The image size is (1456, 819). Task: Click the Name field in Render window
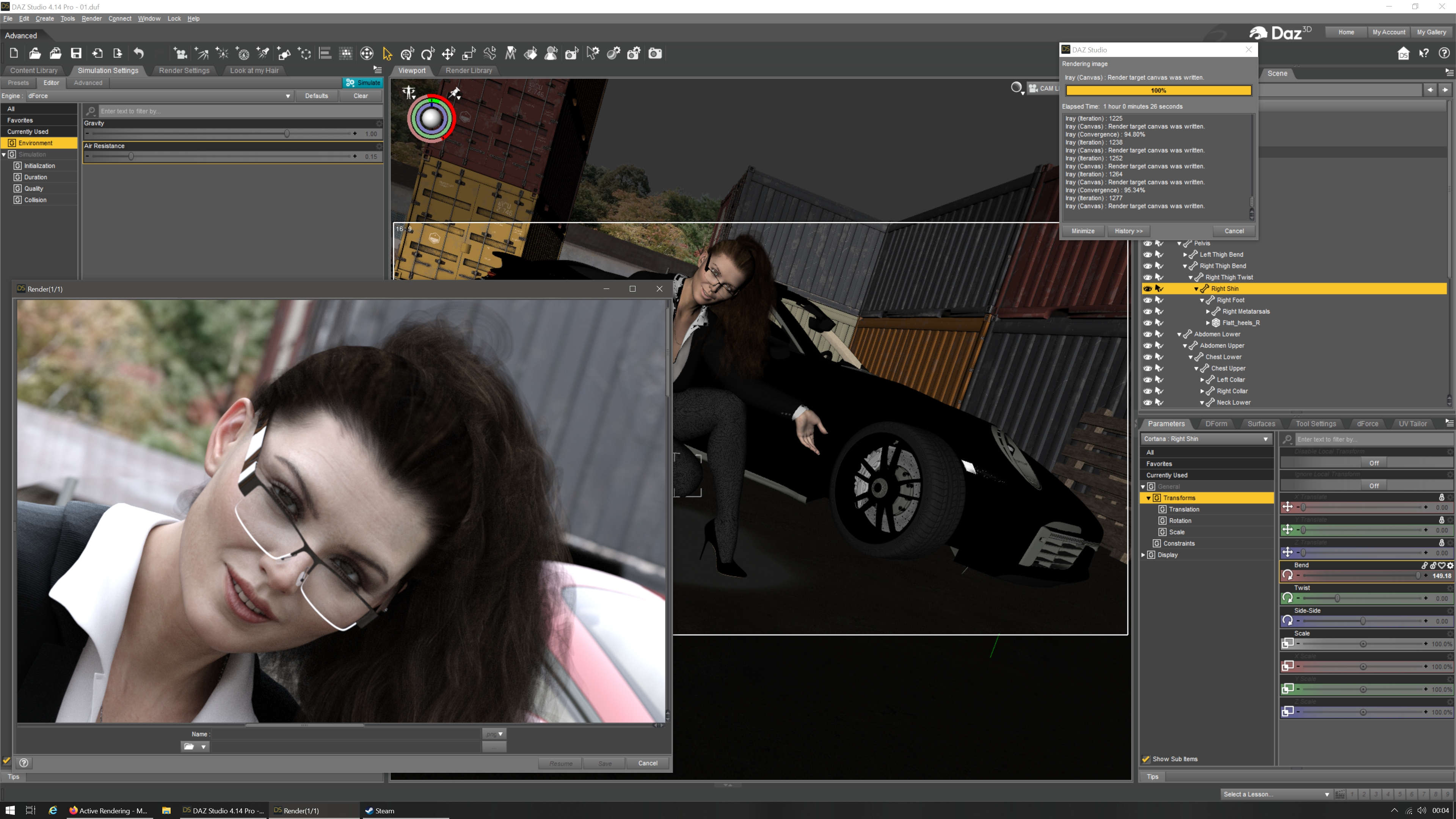pyautogui.click(x=346, y=734)
